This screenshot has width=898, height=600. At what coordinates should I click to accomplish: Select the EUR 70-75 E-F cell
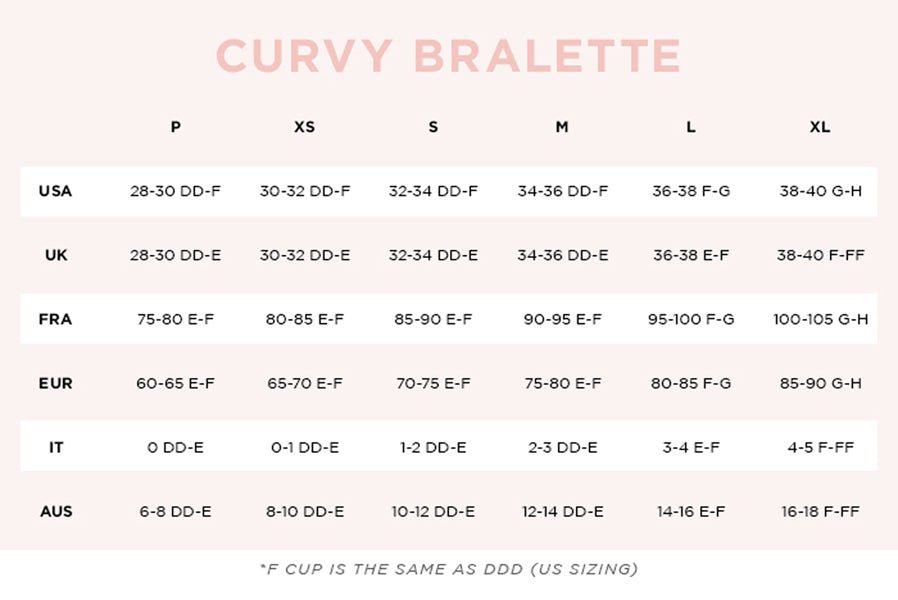point(433,383)
